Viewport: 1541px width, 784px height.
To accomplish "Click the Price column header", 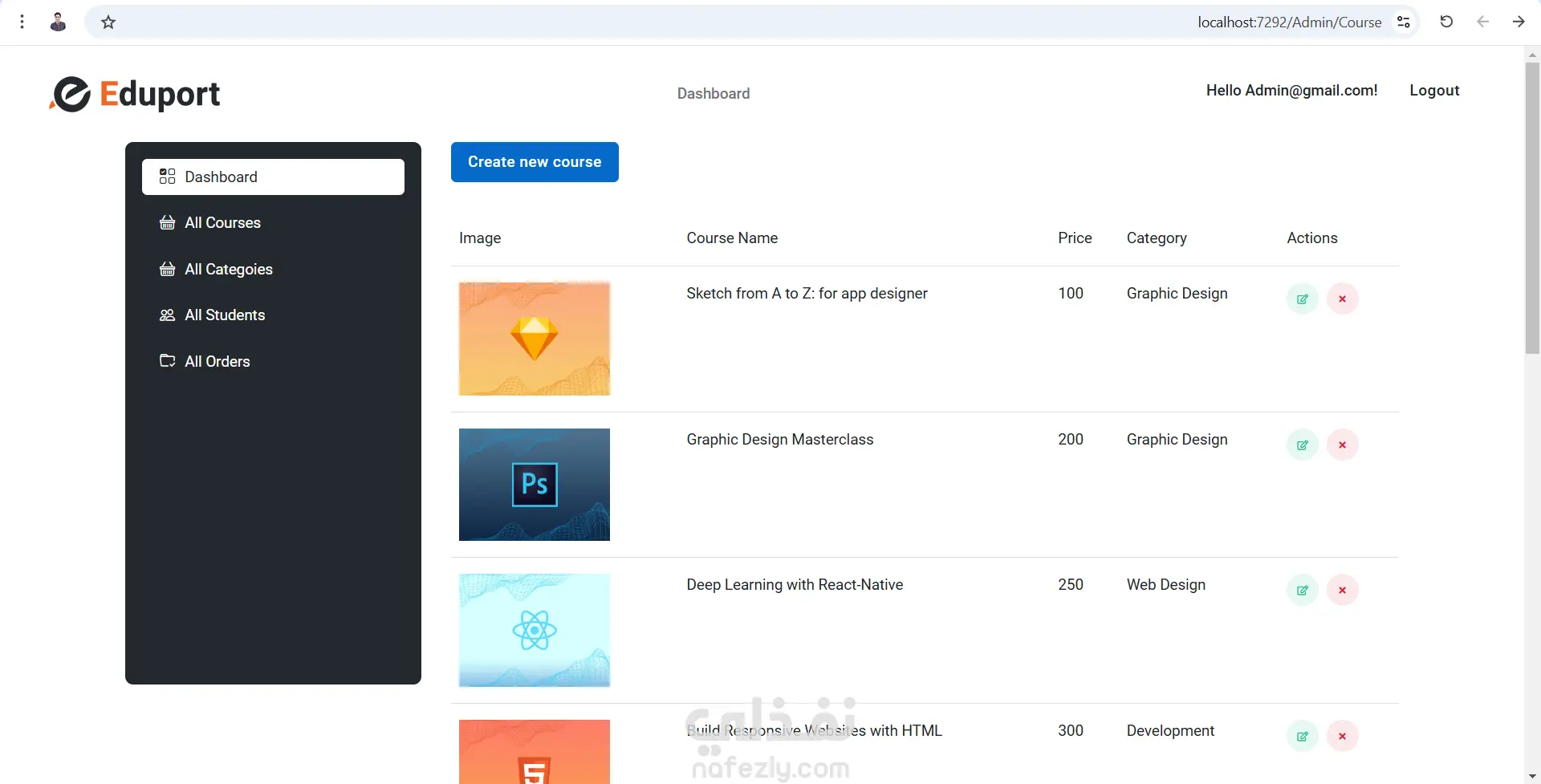I will (1075, 238).
